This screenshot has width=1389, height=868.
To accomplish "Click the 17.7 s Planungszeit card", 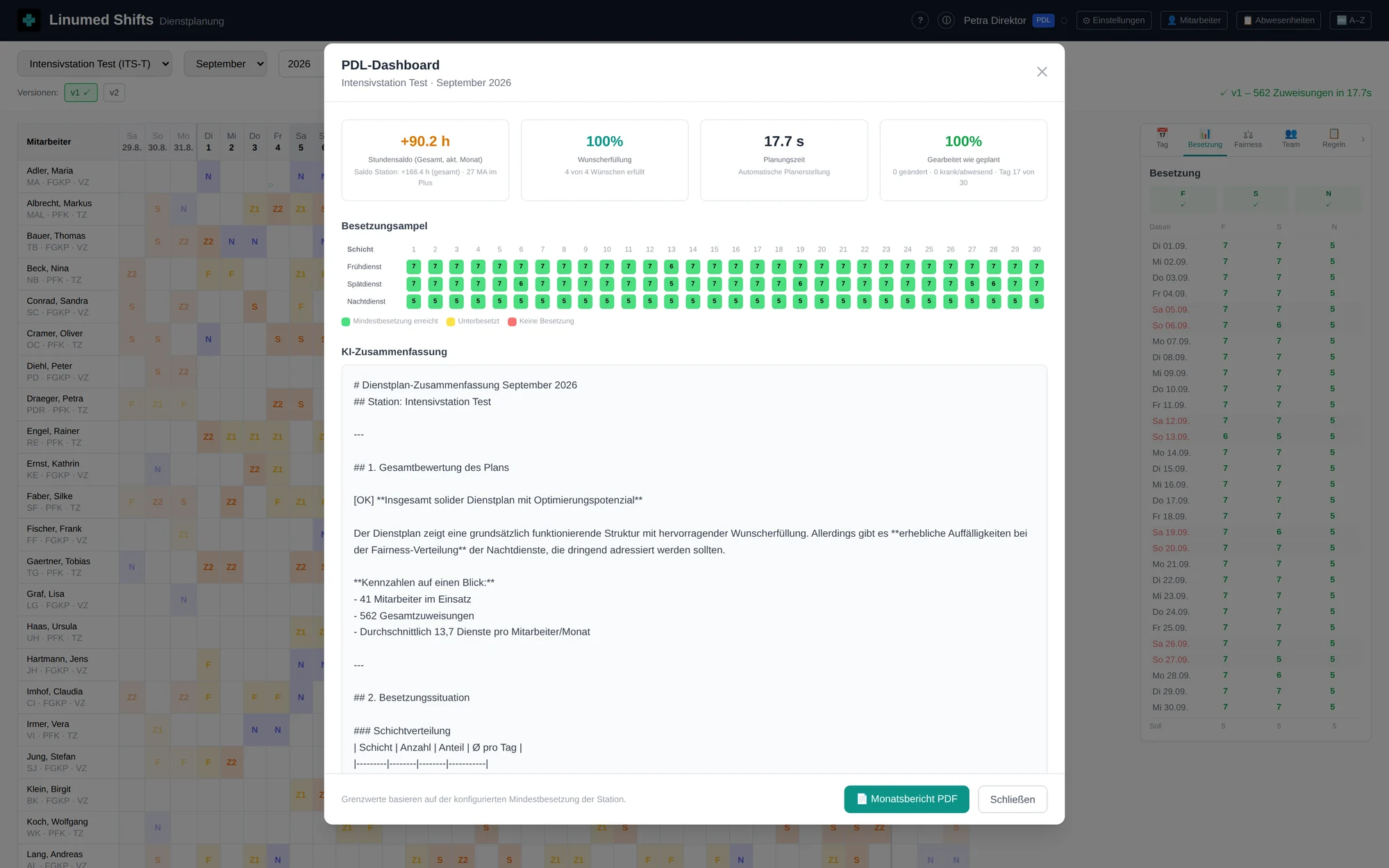I will pyautogui.click(x=783, y=160).
